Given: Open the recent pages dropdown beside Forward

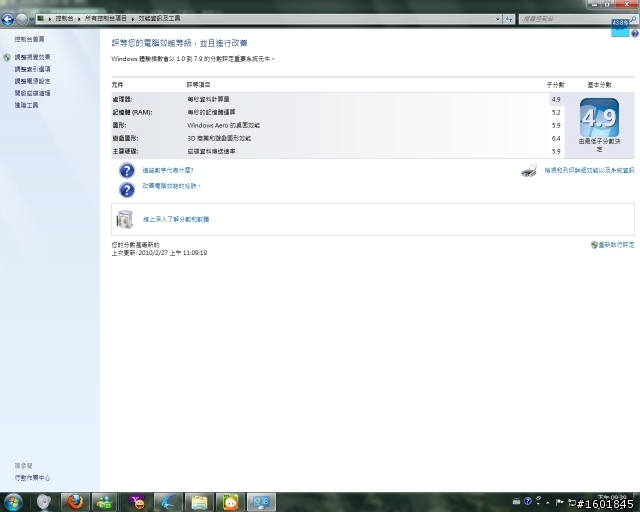Looking at the screenshot, I should (31, 19).
